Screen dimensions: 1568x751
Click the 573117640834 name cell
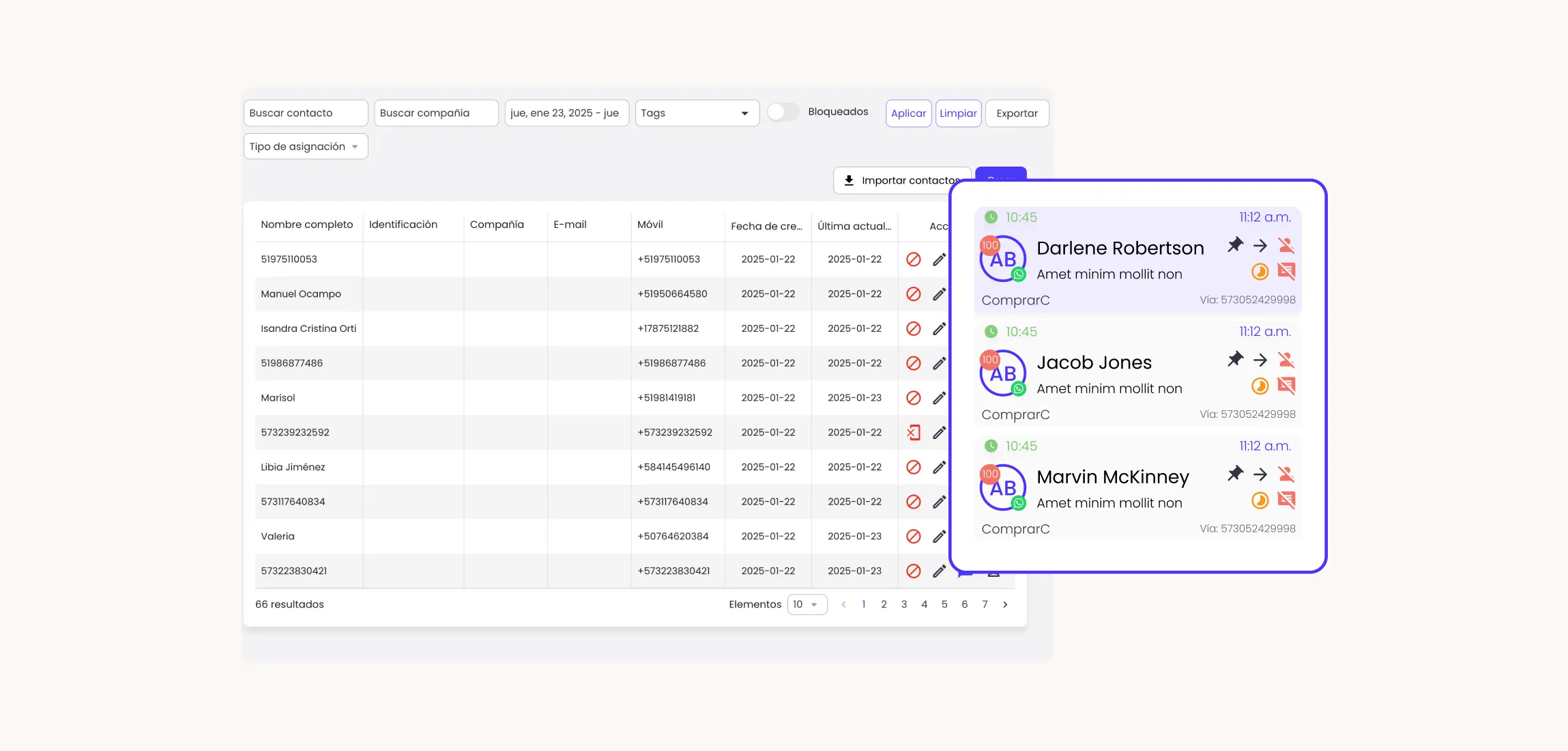tap(293, 502)
